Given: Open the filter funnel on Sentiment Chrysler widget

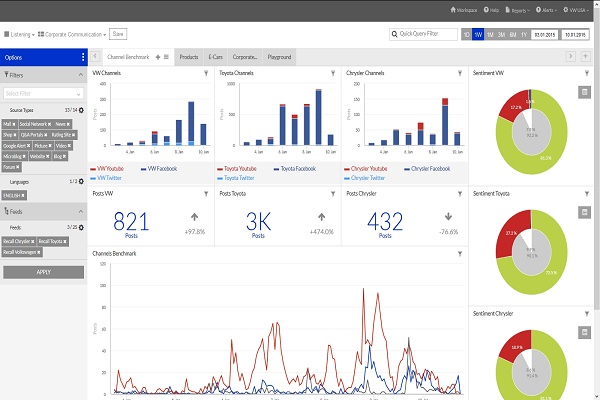Looking at the screenshot, I should (x=587, y=314).
